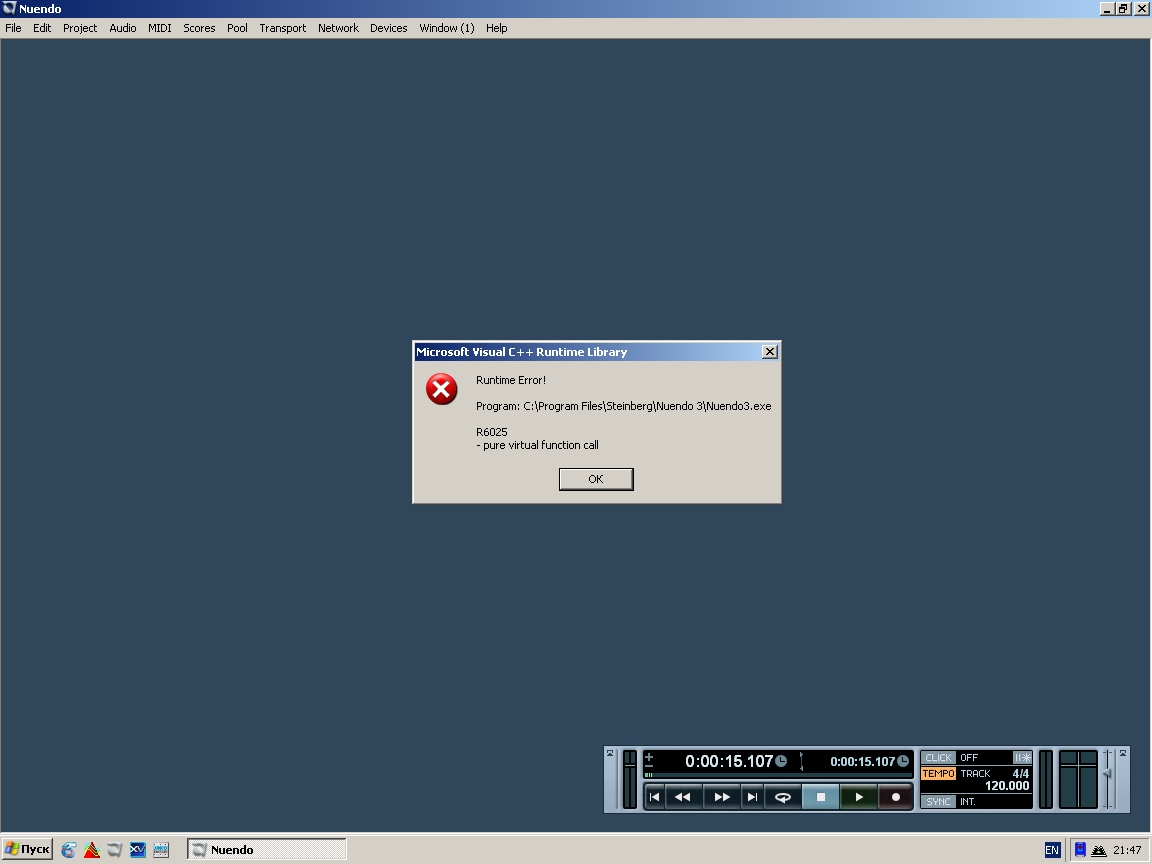Click the 120.000 tempo value
Image resolution: width=1152 pixels, height=864 pixels.
tap(1007, 786)
